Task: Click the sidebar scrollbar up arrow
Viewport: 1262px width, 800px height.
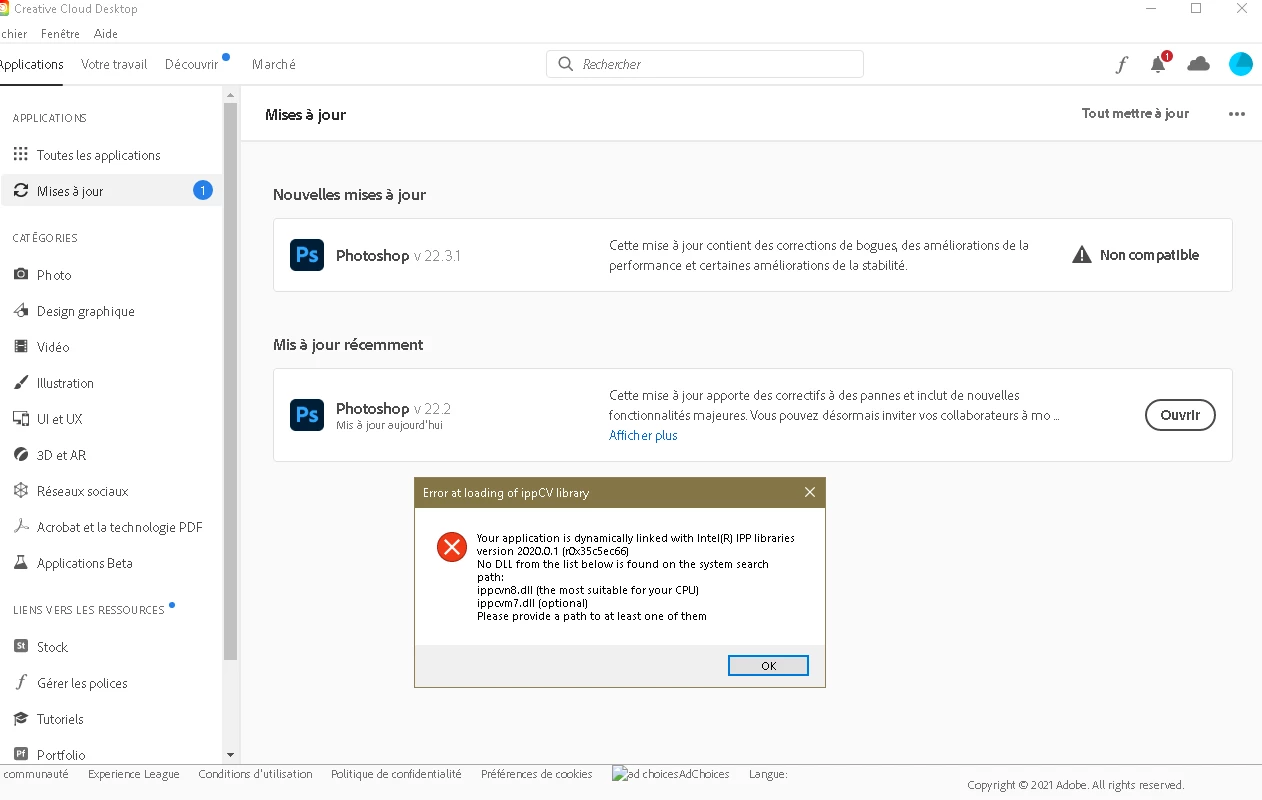Action: pos(231,95)
